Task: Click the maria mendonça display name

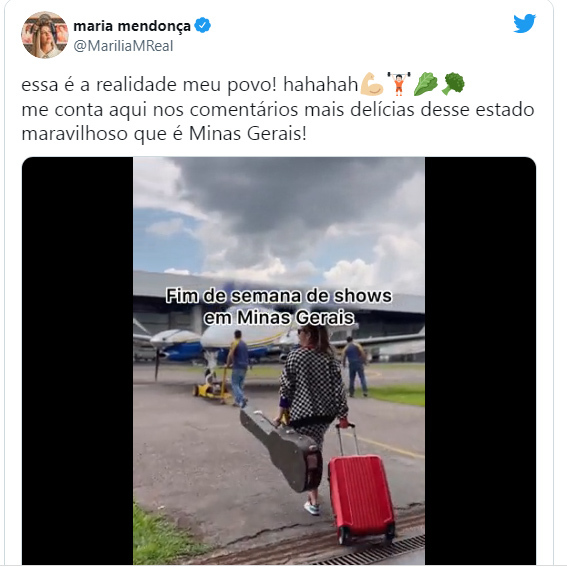Action: pos(132,26)
